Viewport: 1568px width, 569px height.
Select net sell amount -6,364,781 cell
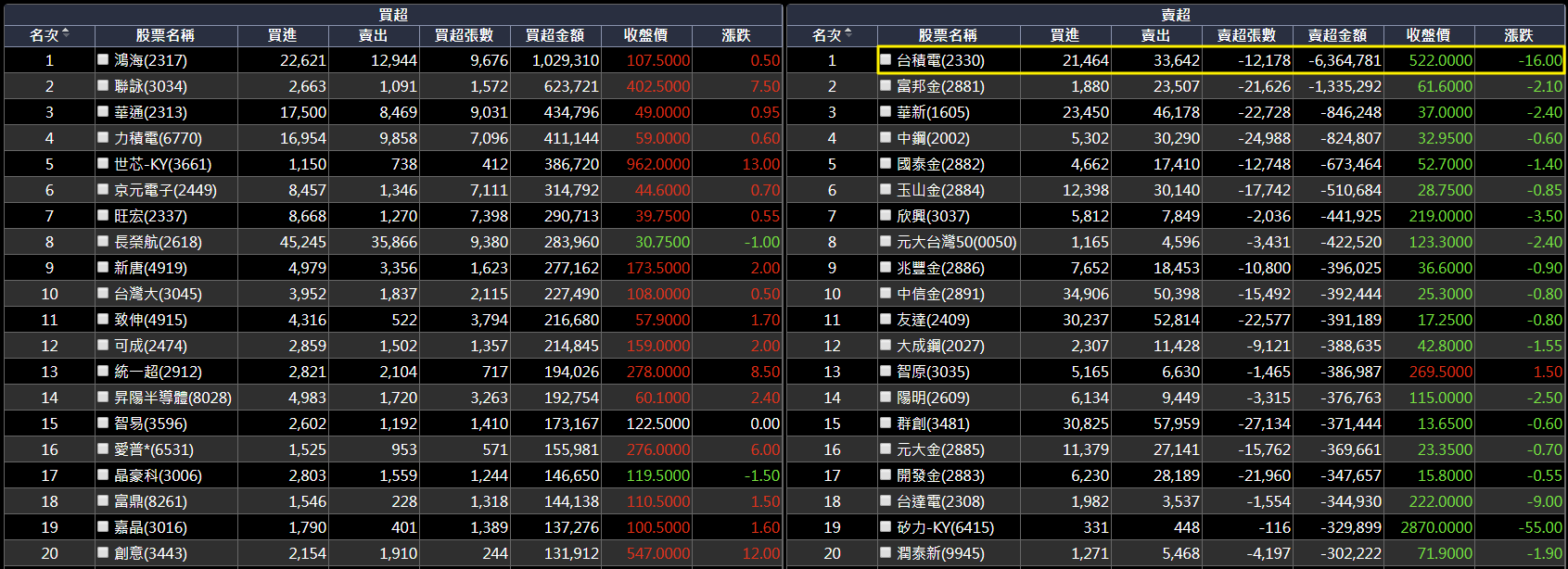pos(1338,60)
